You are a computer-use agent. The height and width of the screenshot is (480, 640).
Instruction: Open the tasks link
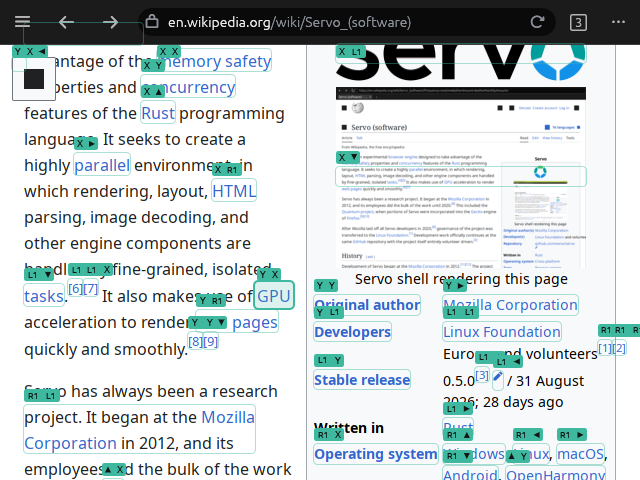click(x=44, y=296)
